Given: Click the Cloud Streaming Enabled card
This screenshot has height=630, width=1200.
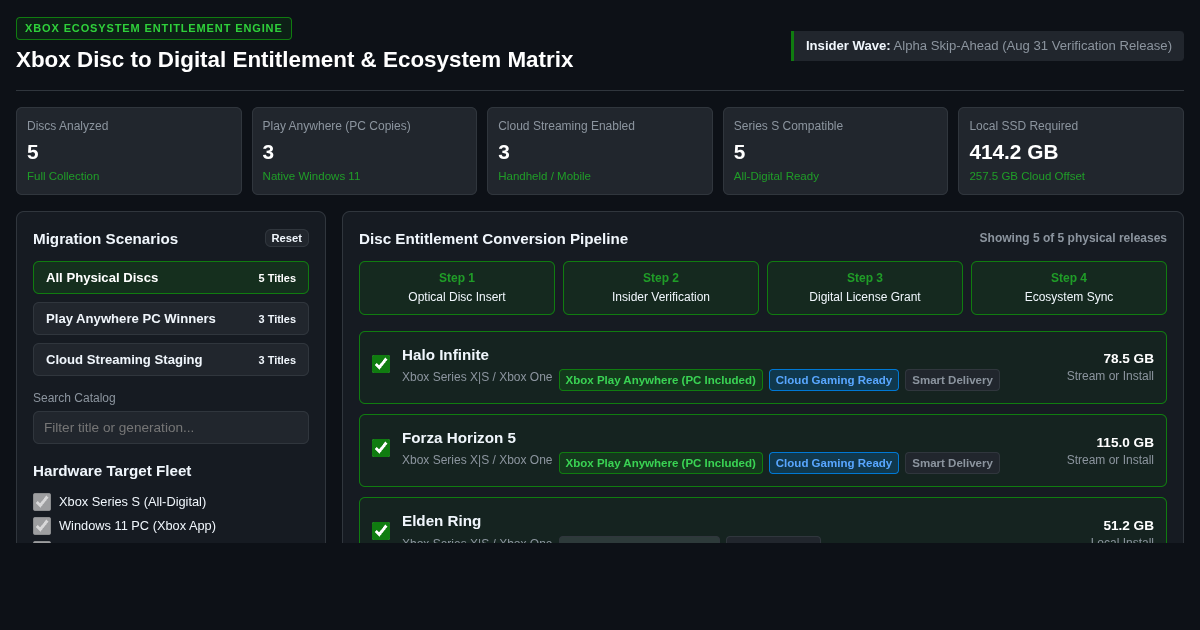Looking at the screenshot, I should (600, 151).
